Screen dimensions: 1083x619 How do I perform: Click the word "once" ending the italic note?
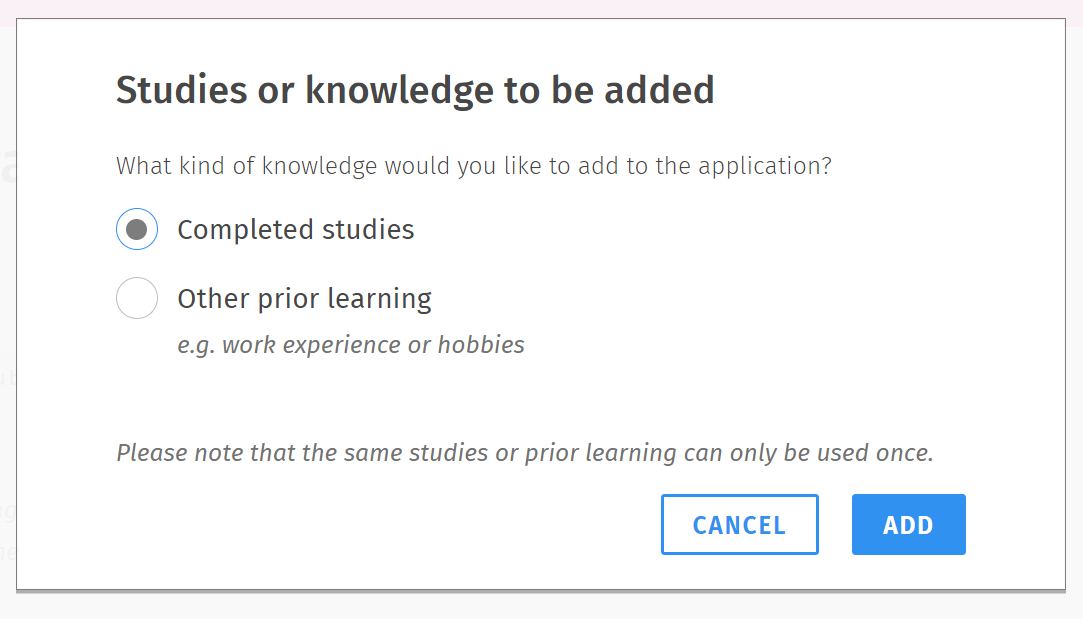[904, 453]
